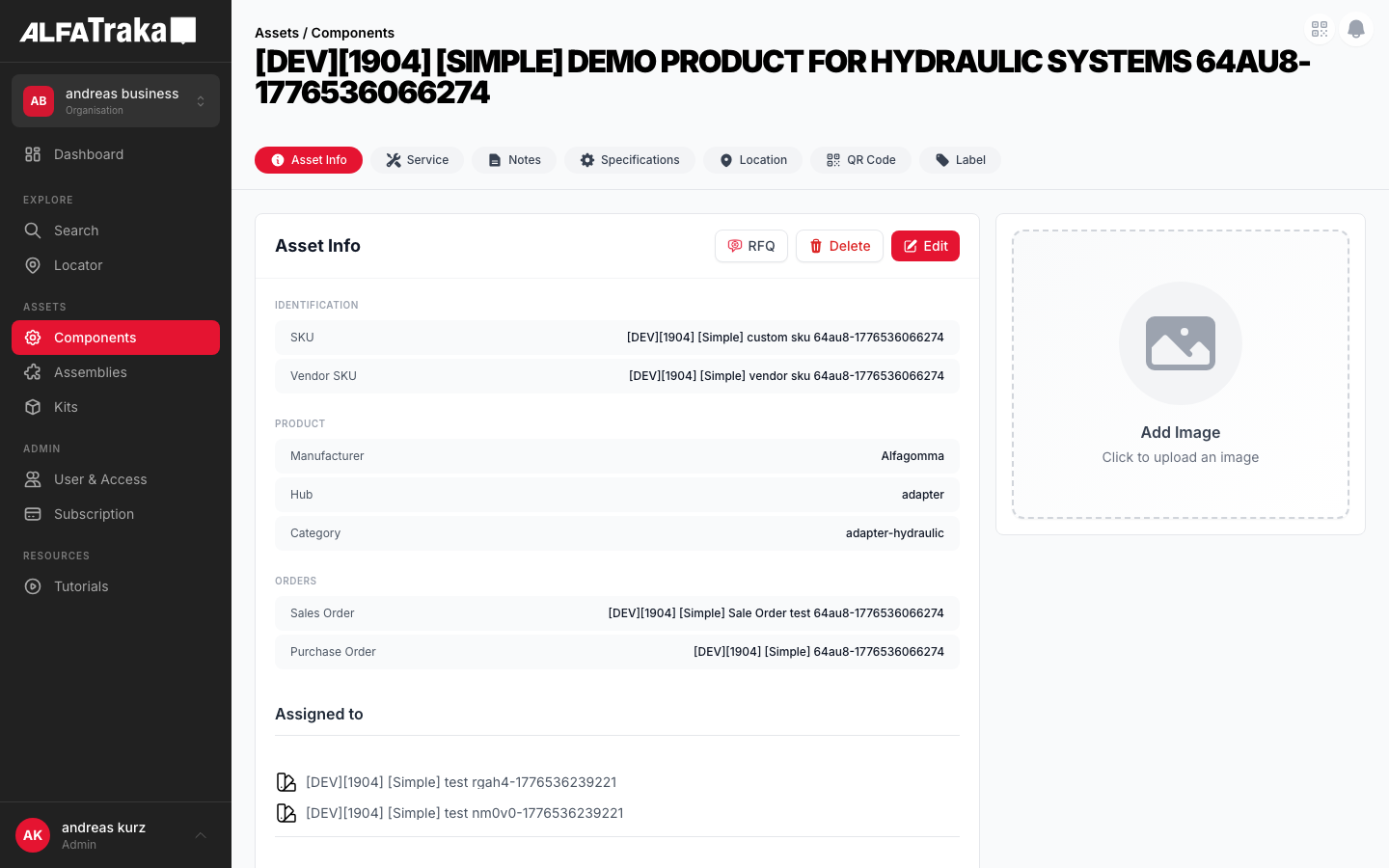Viewport: 1389px width, 868px height.
Task: Delete this asset using Delete button
Action: 839,246
